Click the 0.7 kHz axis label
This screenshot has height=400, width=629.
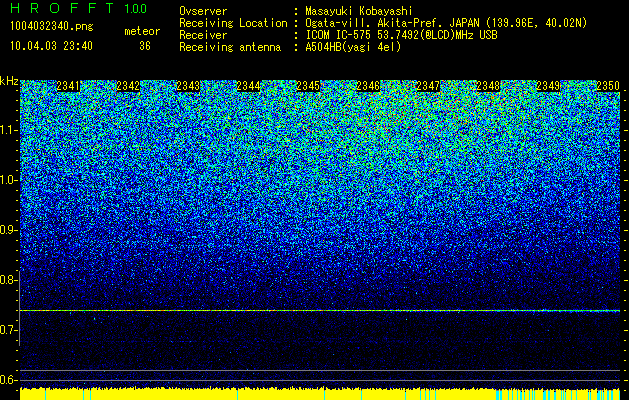click(9, 330)
